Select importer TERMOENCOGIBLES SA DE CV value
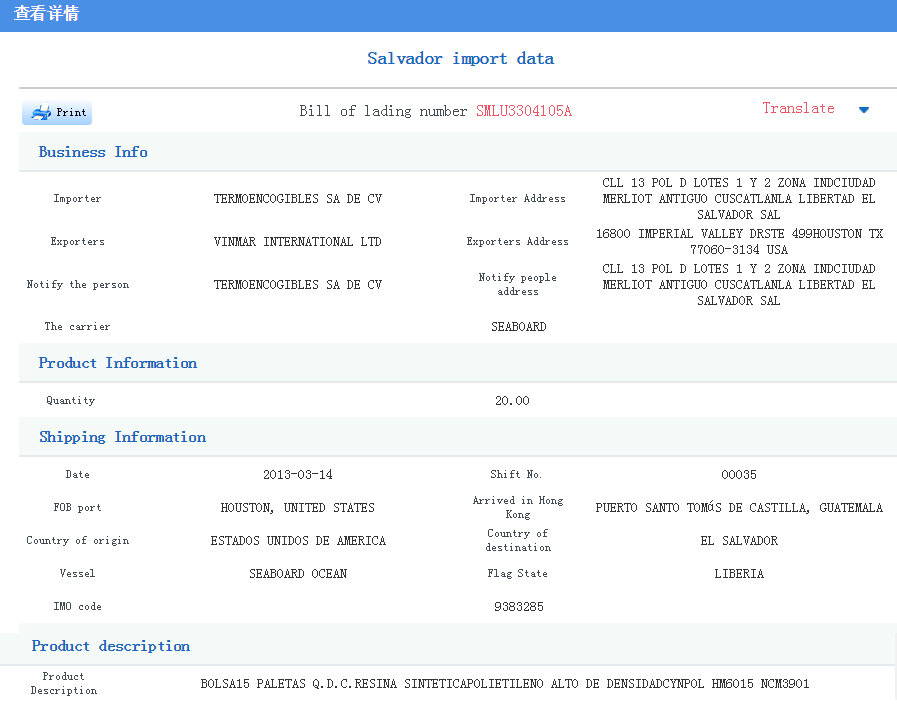The width and height of the screenshot is (897, 718). (x=297, y=199)
